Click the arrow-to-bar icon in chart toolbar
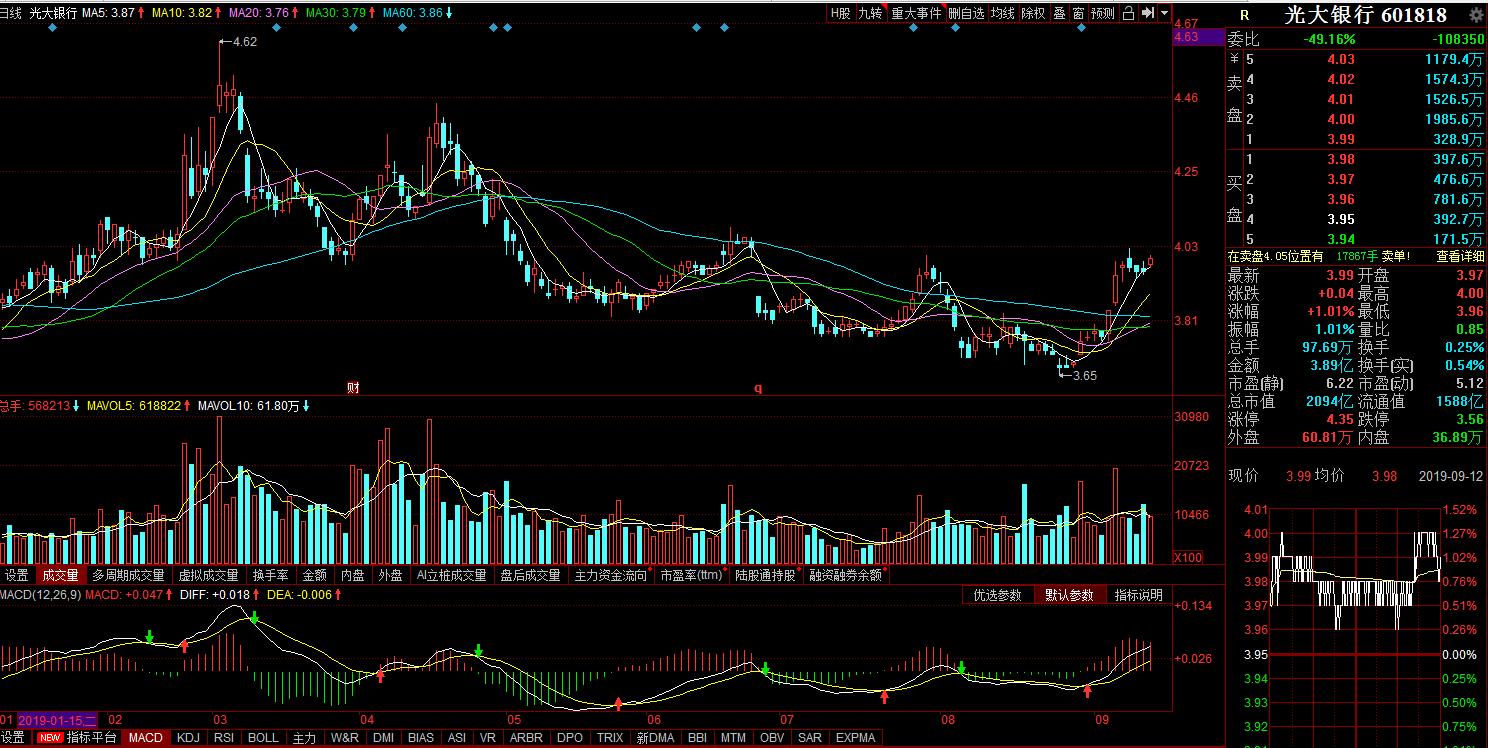Viewport: 1488px width, 748px height. tap(1147, 13)
